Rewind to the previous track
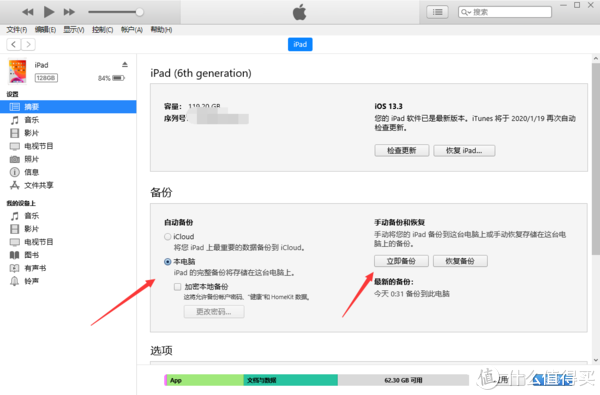Viewport: 600px width, 395px height. click(x=28, y=12)
